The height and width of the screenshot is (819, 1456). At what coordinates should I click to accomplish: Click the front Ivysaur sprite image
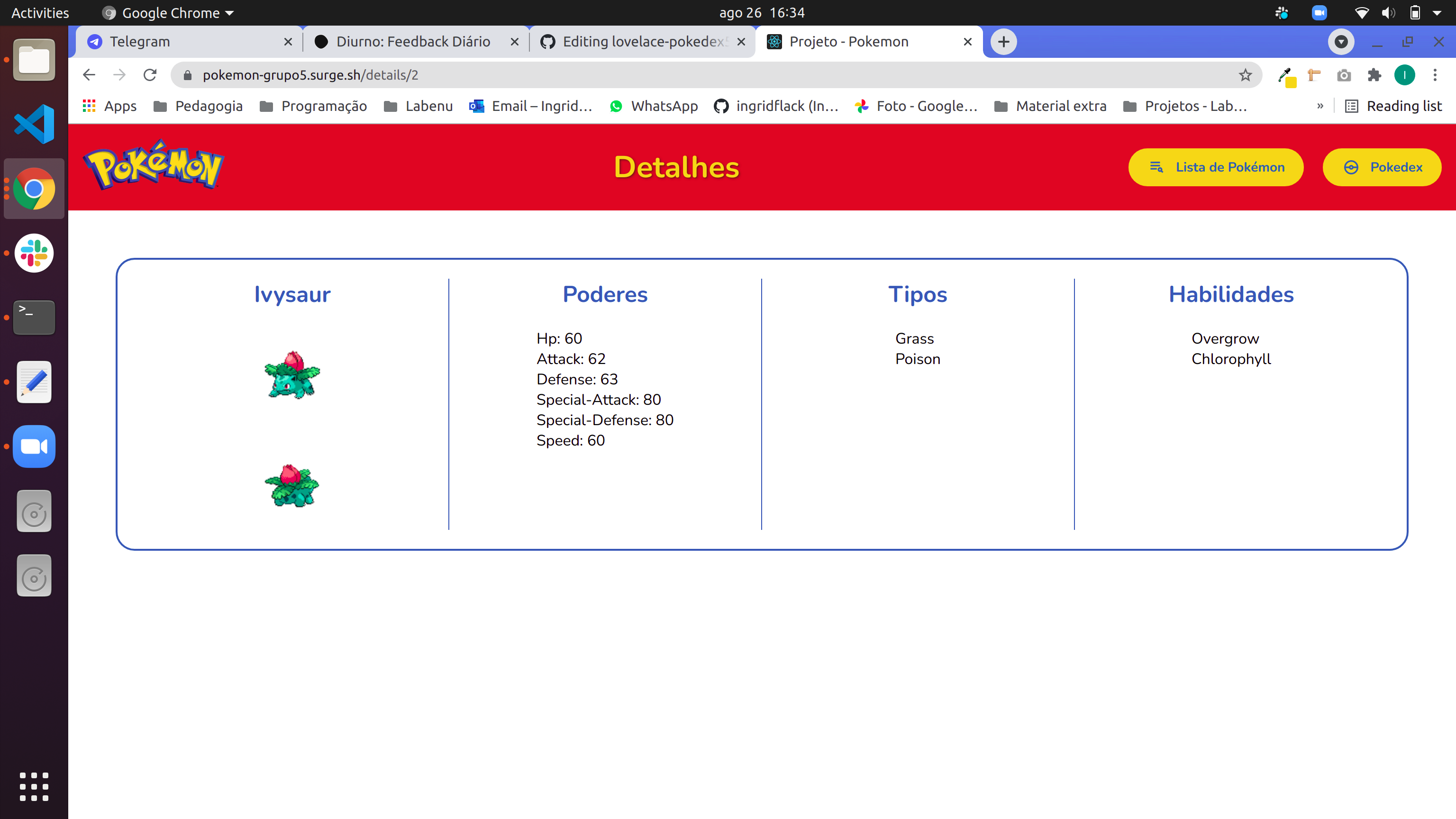pos(292,375)
